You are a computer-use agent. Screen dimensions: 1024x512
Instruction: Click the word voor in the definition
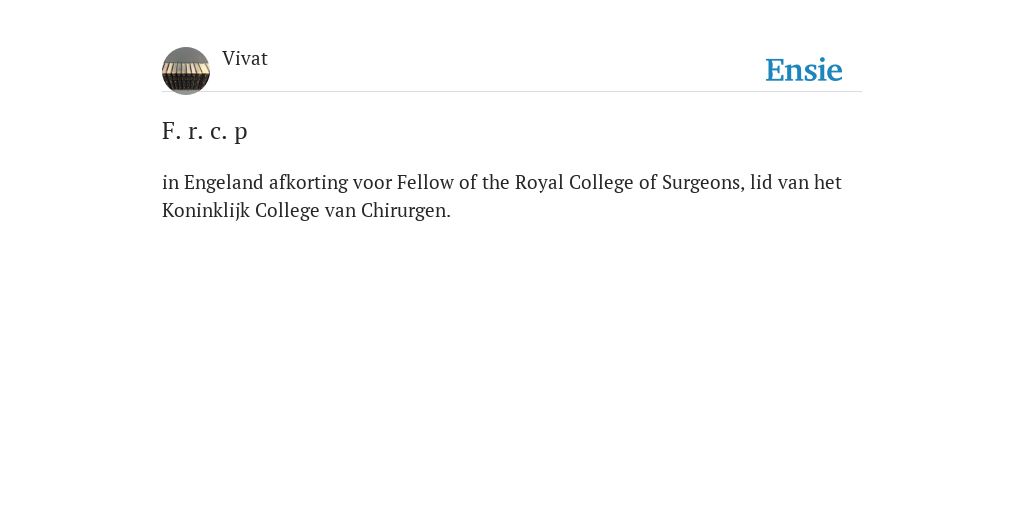click(x=372, y=183)
